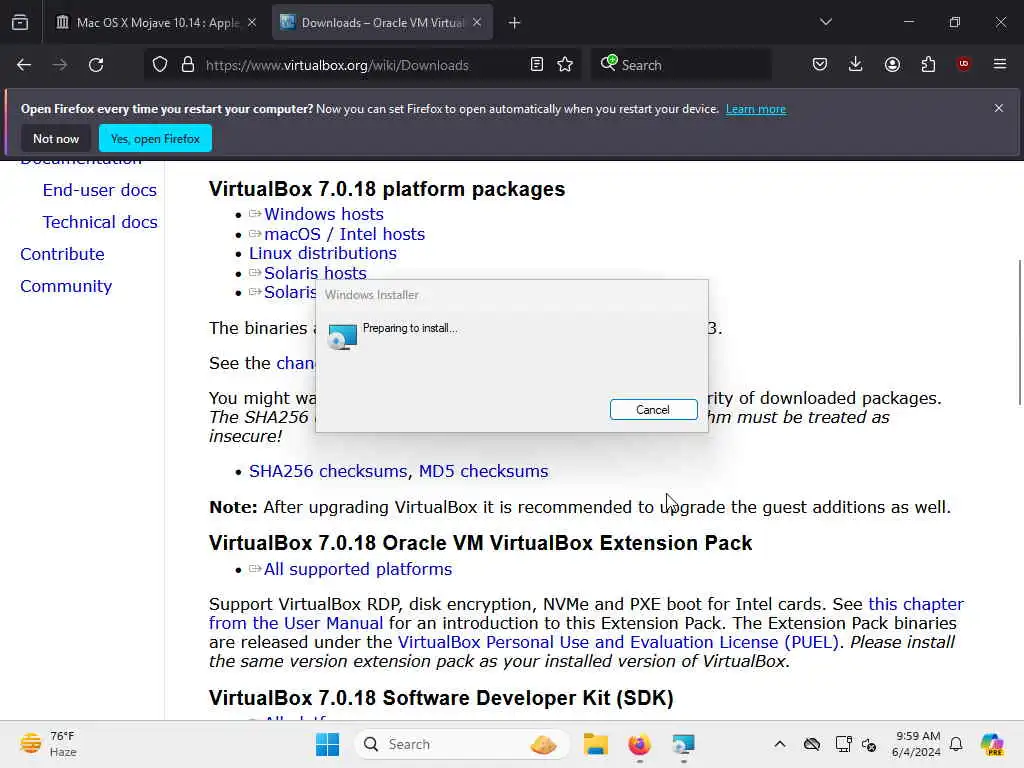The image size is (1024, 768).
Task: Download All supported platforms extension pack
Action: (x=357, y=569)
